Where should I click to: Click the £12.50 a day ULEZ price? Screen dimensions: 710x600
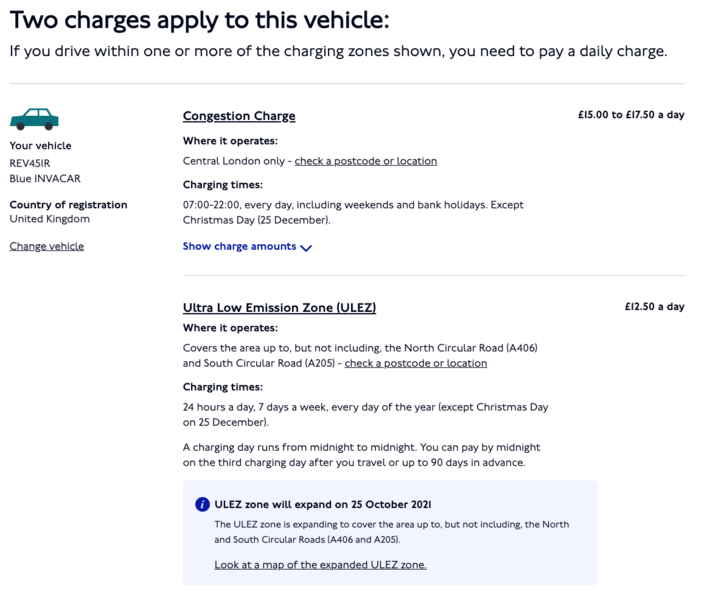click(x=655, y=307)
